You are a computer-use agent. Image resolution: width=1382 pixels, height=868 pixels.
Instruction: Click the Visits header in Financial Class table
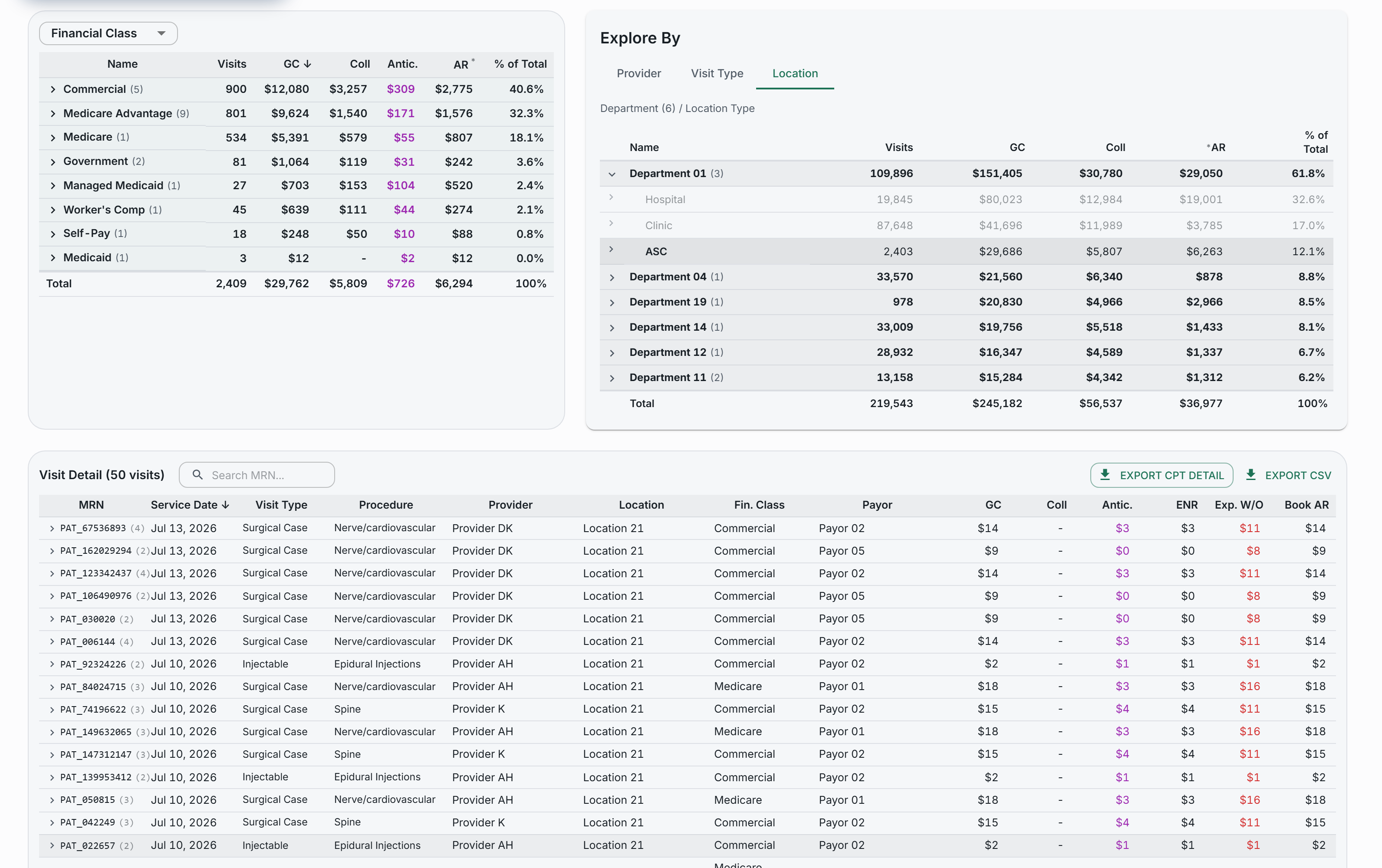click(x=232, y=64)
